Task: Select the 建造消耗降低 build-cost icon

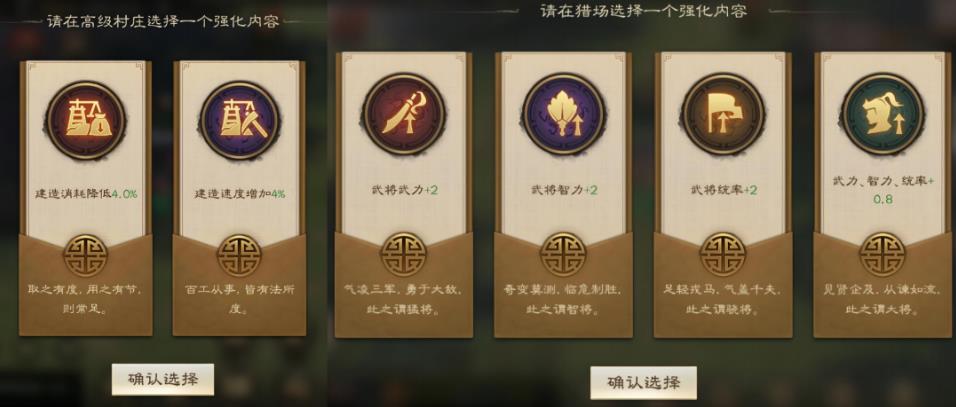Action: pyautogui.click(x=85, y=121)
